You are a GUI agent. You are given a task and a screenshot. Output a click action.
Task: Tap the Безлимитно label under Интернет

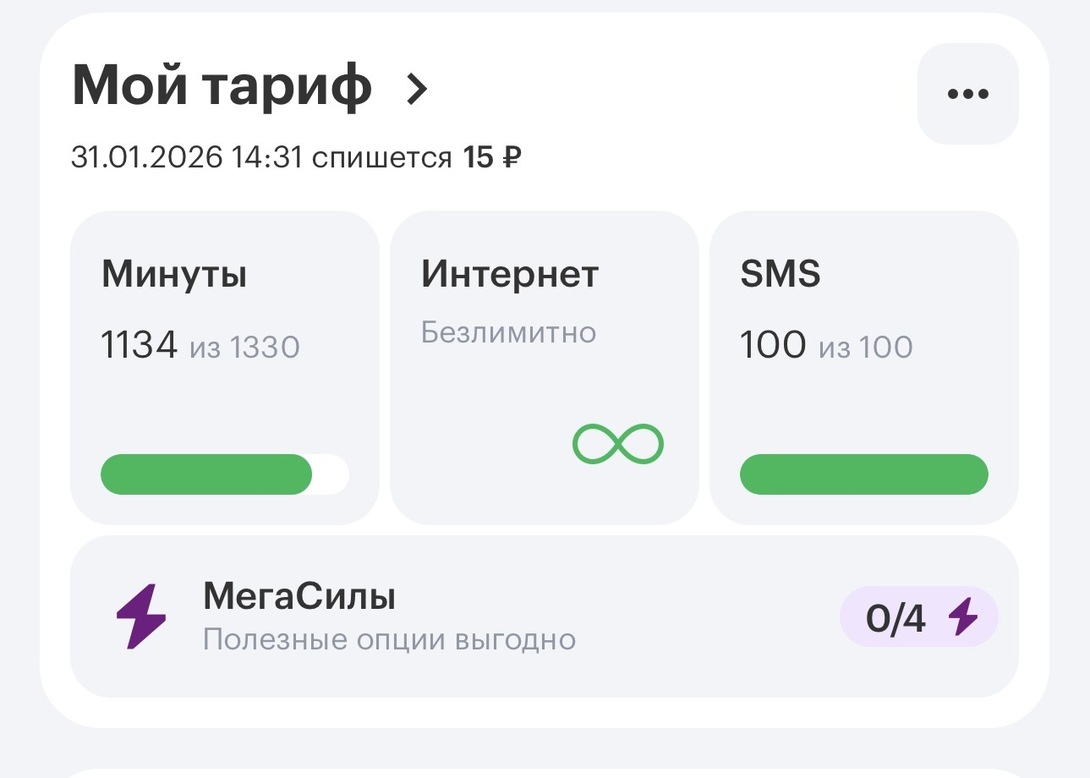[508, 332]
